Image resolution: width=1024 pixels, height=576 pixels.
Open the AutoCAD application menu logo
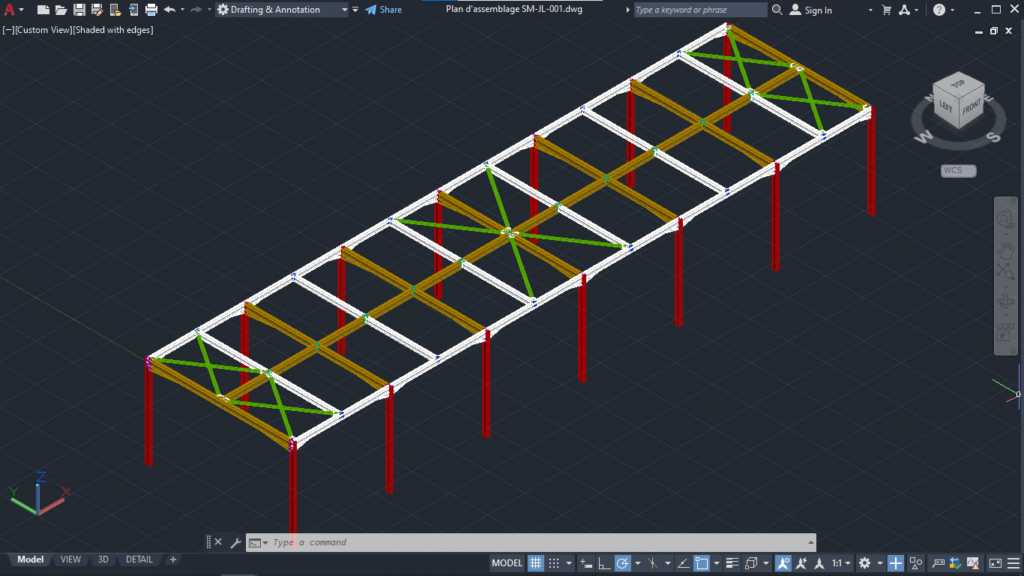click(9, 9)
